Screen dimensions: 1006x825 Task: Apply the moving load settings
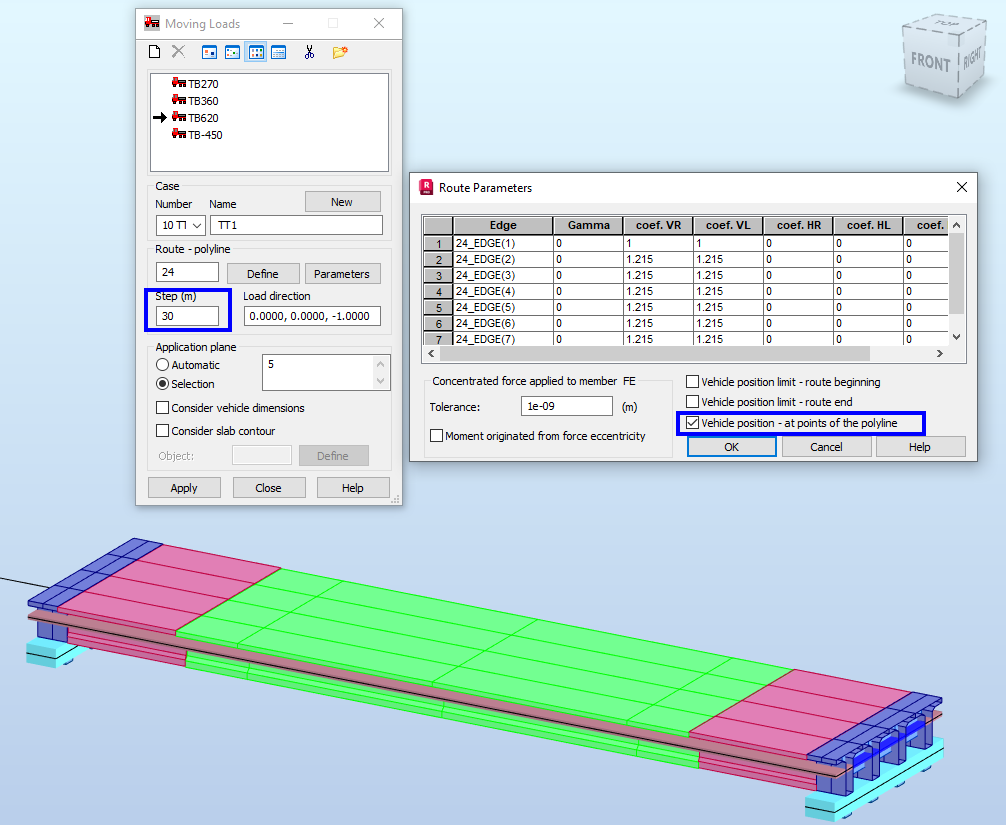[184, 487]
